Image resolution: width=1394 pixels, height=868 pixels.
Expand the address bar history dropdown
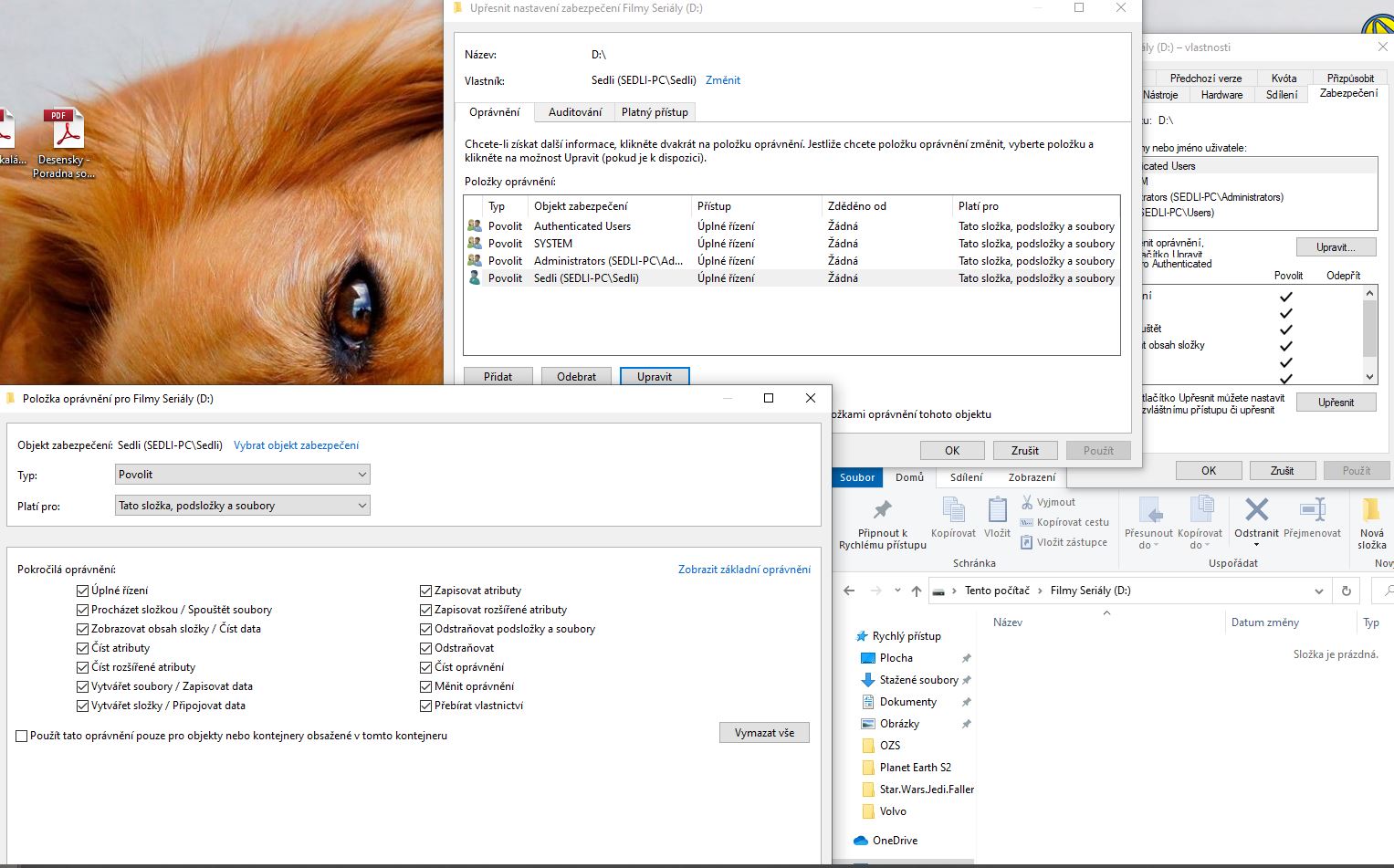tap(1318, 591)
